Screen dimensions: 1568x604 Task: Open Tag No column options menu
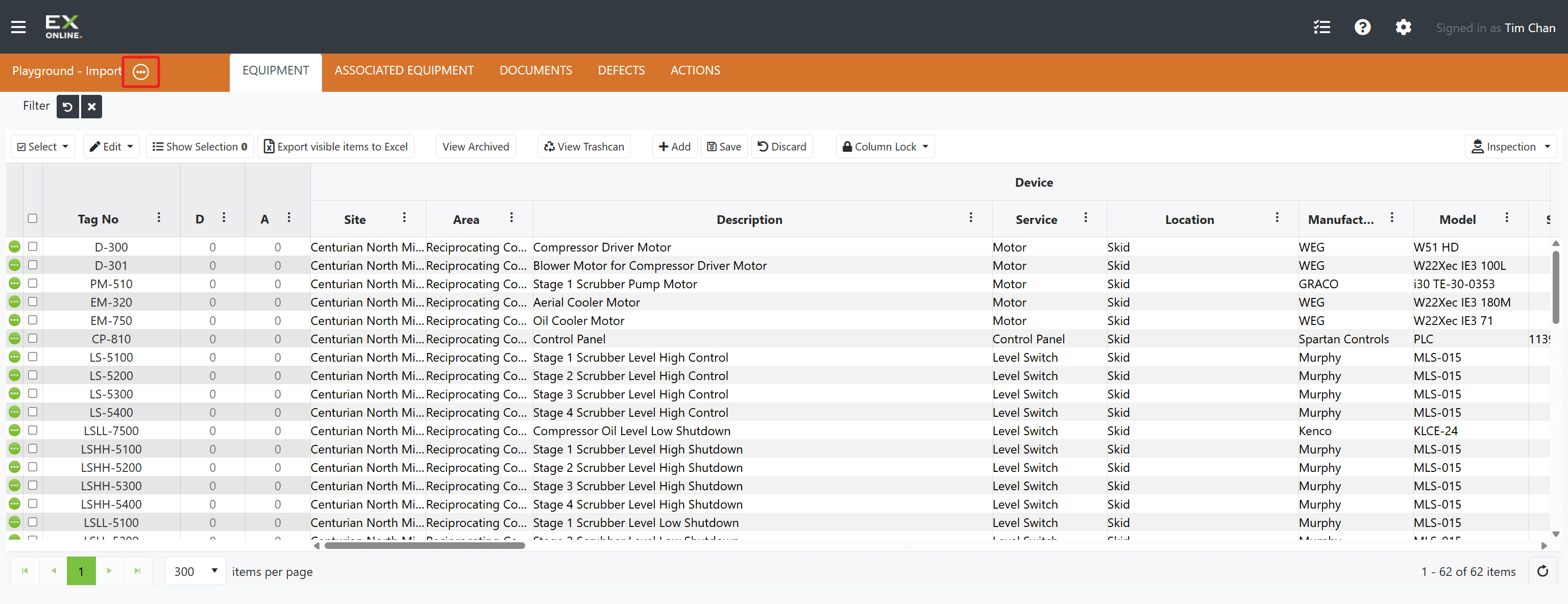tap(159, 218)
